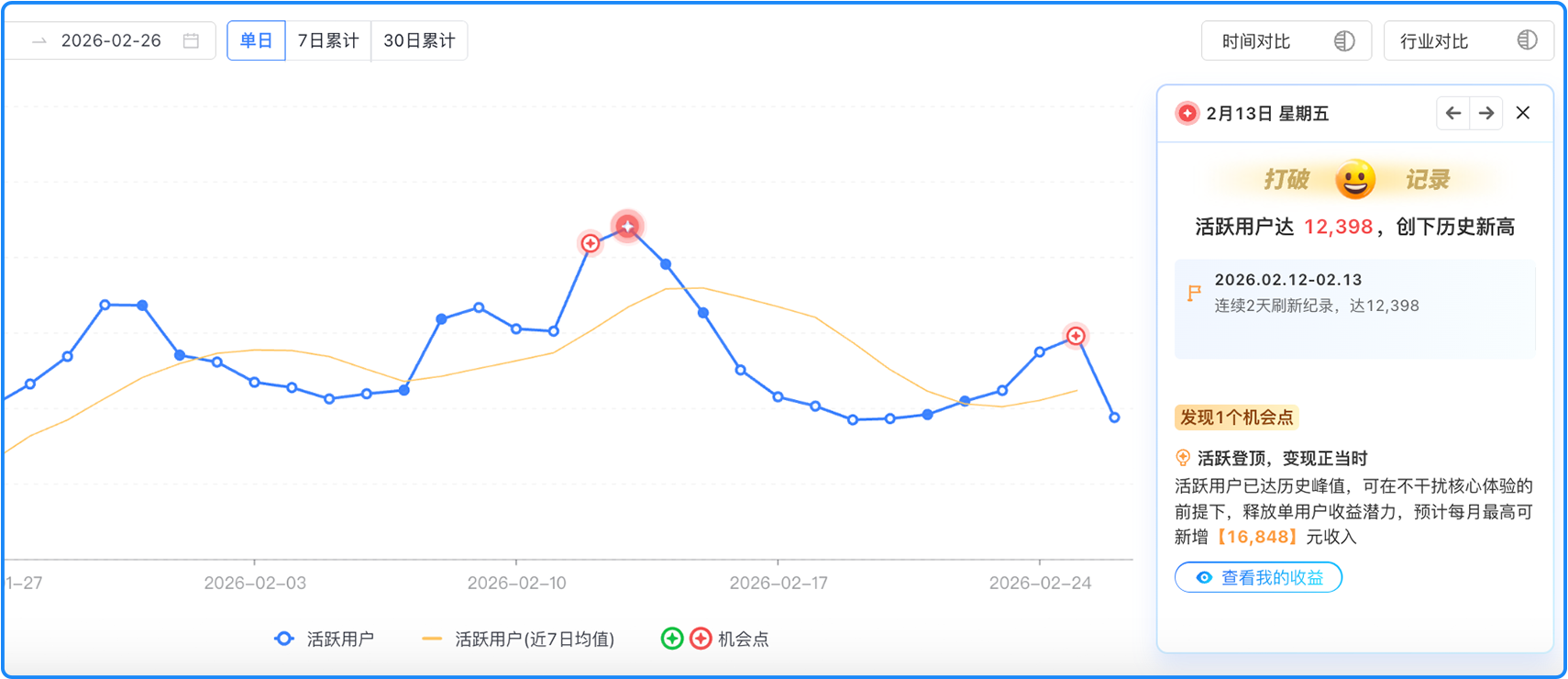Toggle 活跃用户 series in legend
This screenshot has width=1568, height=679.
click(x=325, y=639)
